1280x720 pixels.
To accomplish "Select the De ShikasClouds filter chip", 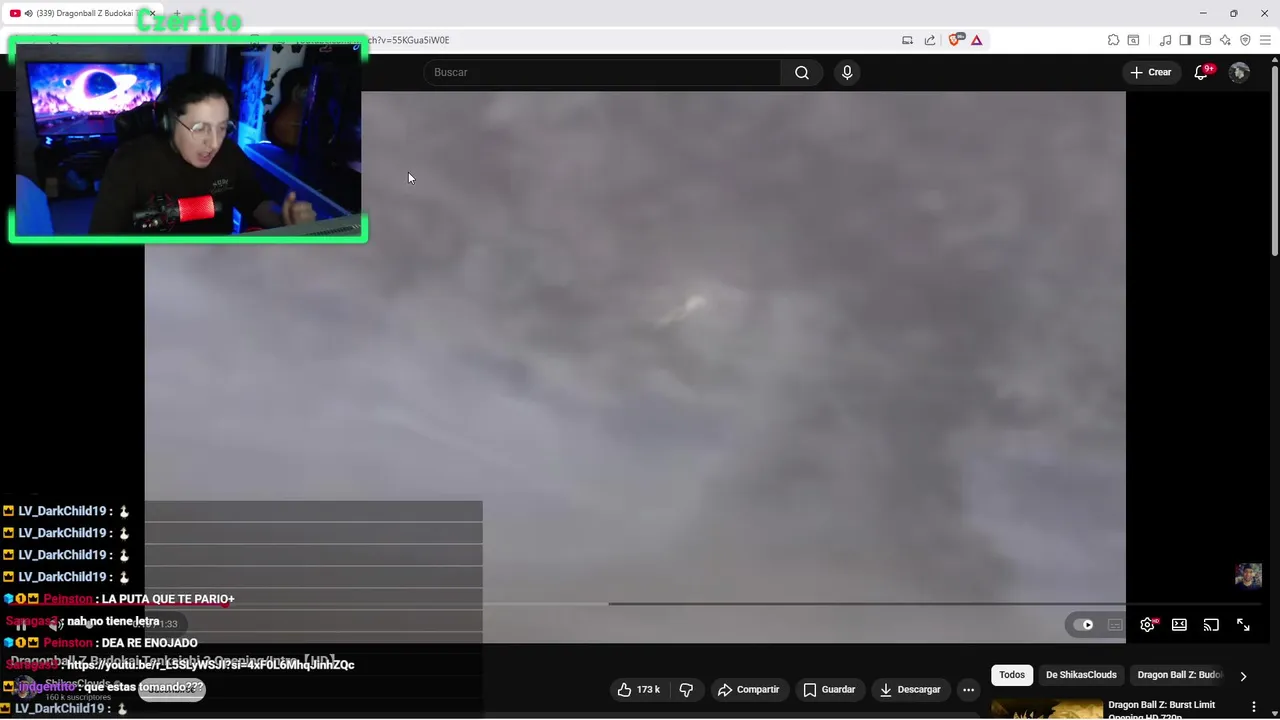I will click(1081, 675).
